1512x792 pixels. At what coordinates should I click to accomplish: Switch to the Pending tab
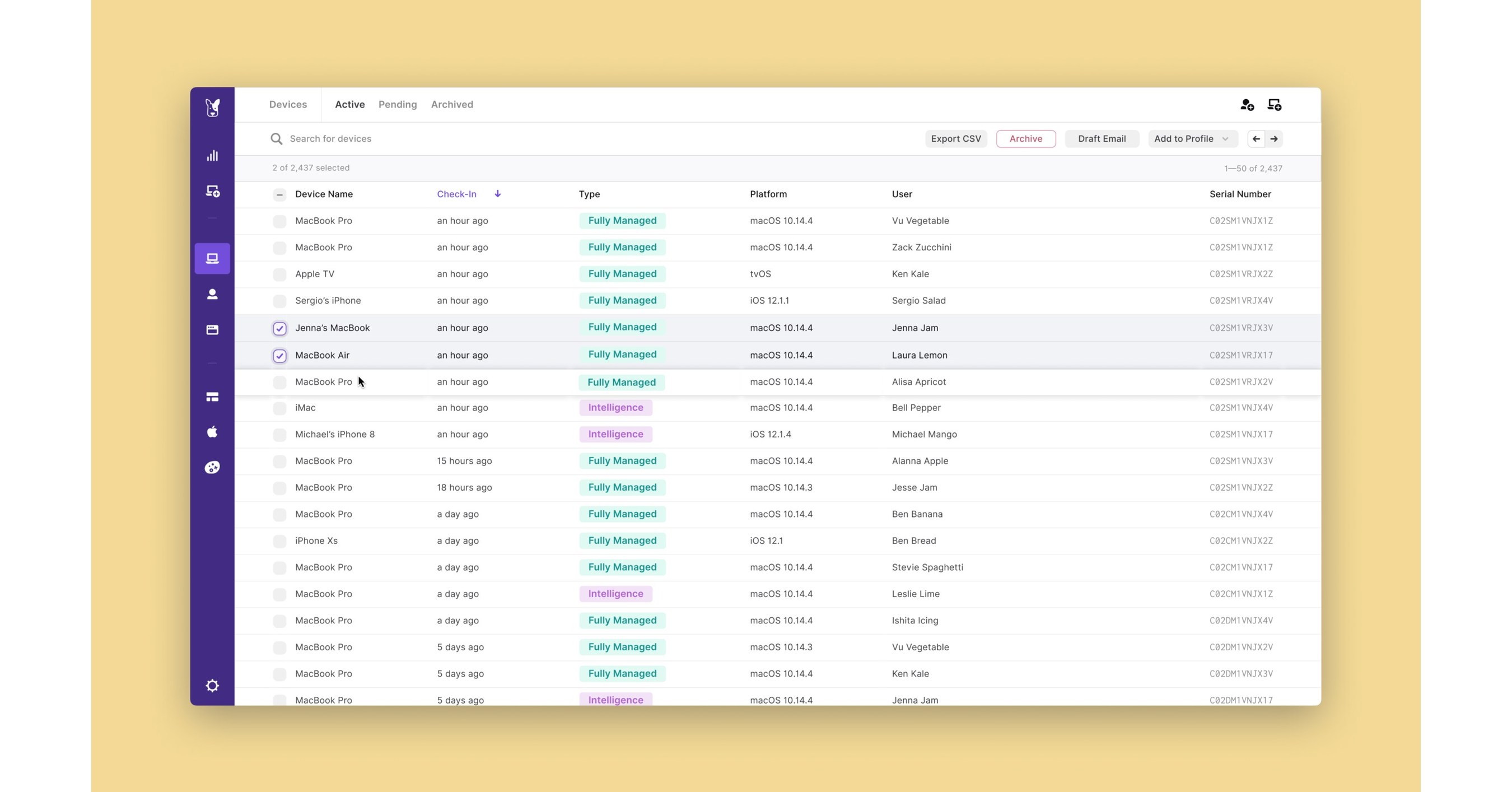(x=398, y=105)
